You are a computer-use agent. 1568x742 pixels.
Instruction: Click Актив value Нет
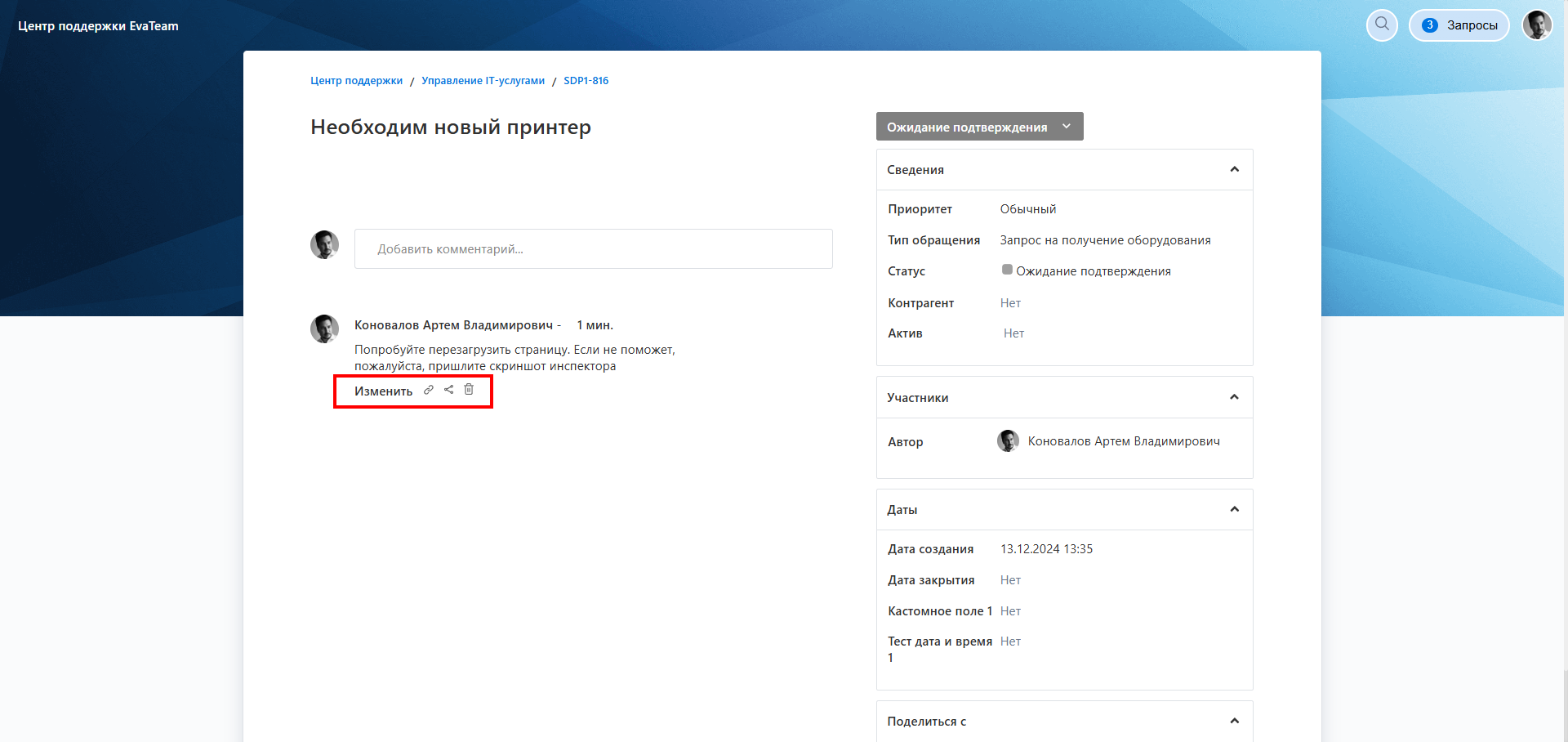click(1013, 333)
